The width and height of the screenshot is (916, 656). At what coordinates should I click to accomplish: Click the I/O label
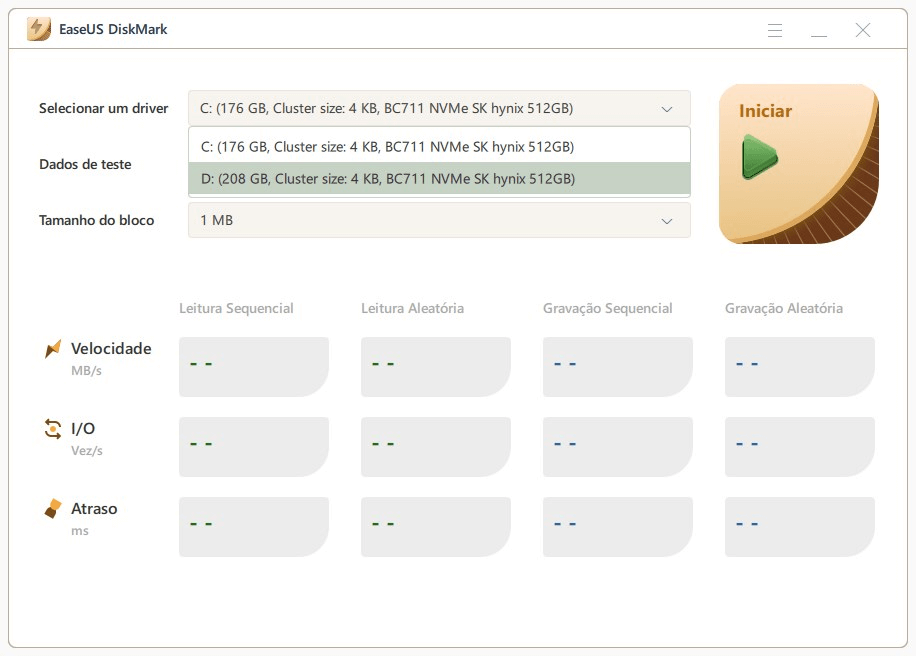(x=83, y=429)
